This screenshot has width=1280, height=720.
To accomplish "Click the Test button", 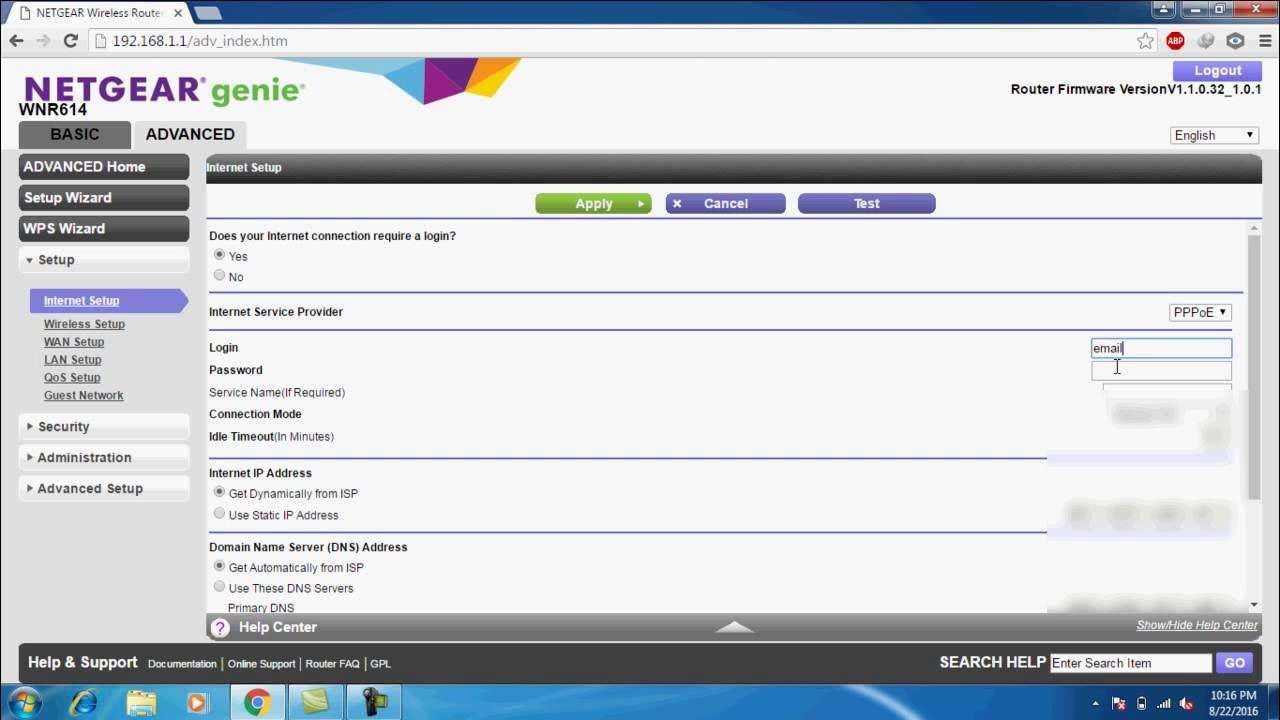I will click(866, 204).
